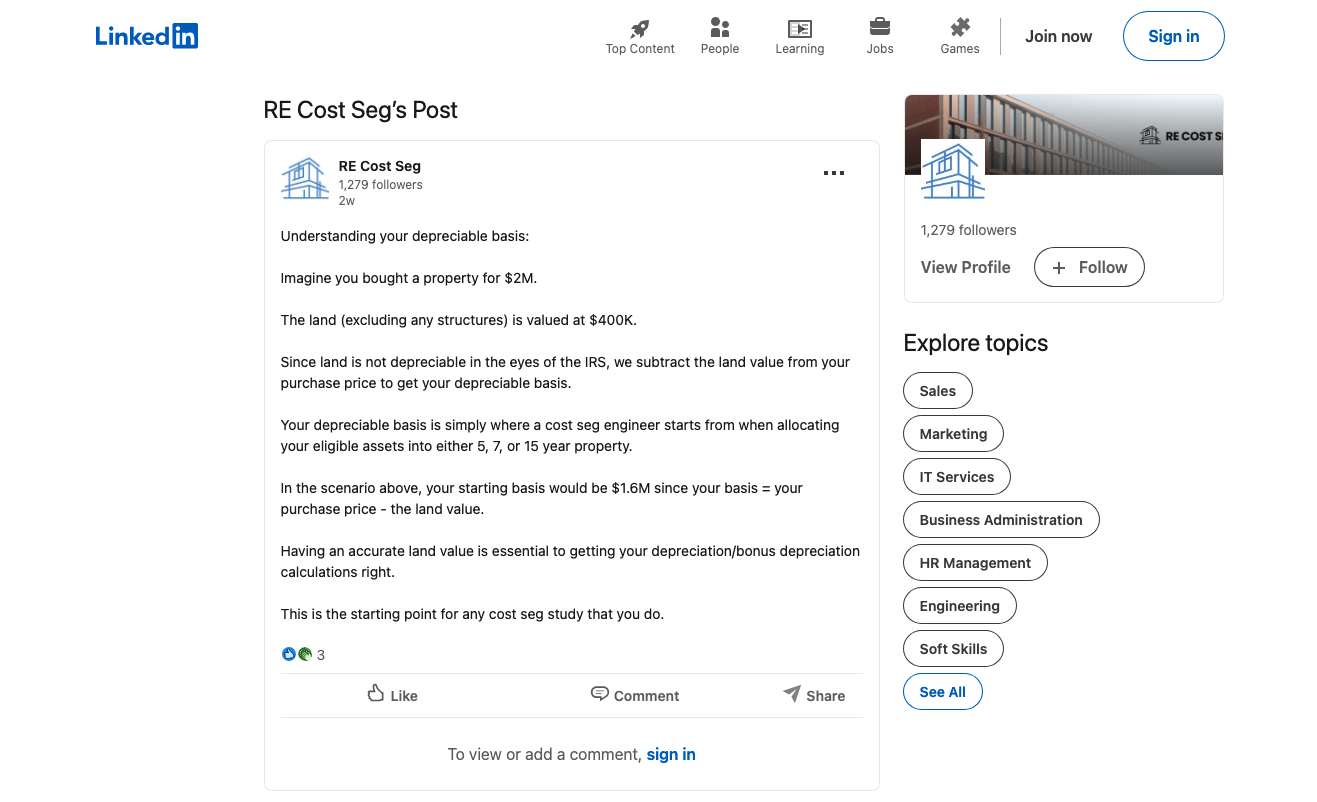Open Learning nav item
Screen dimensions: 1317x802
point(800,36)
